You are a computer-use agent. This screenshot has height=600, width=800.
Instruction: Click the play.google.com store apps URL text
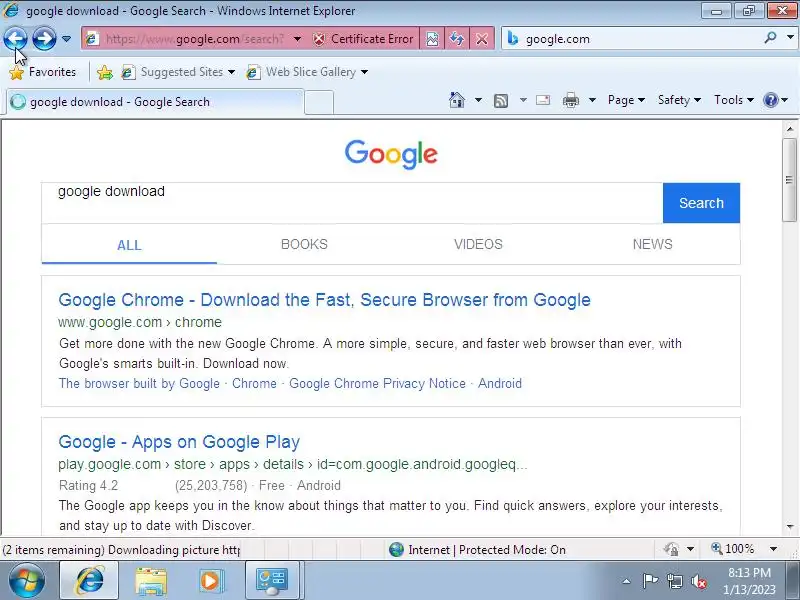coord(292,464)
